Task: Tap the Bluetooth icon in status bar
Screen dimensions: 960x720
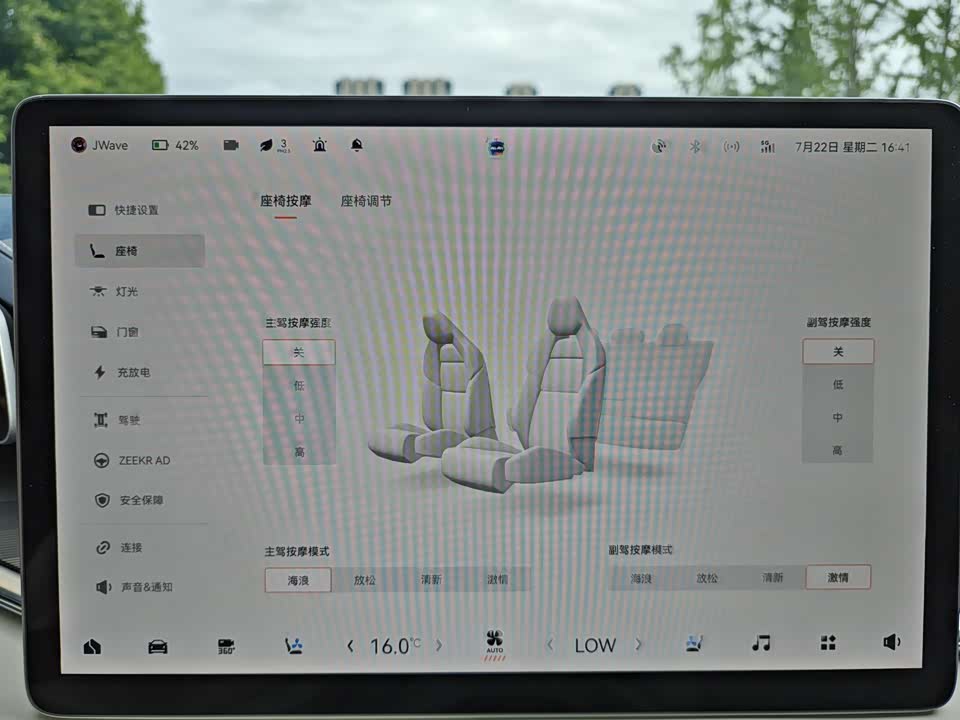Action: click(695, 146)
